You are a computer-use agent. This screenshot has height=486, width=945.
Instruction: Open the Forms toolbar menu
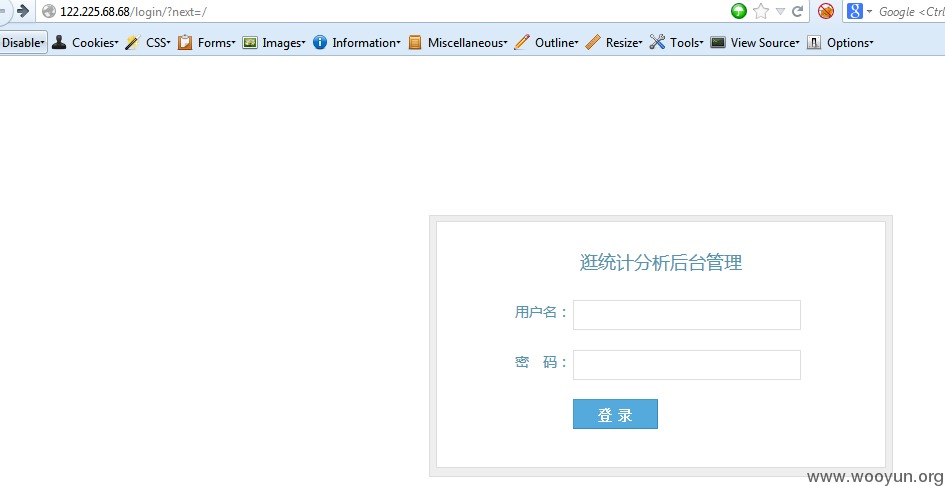click(x=216, y=43)
